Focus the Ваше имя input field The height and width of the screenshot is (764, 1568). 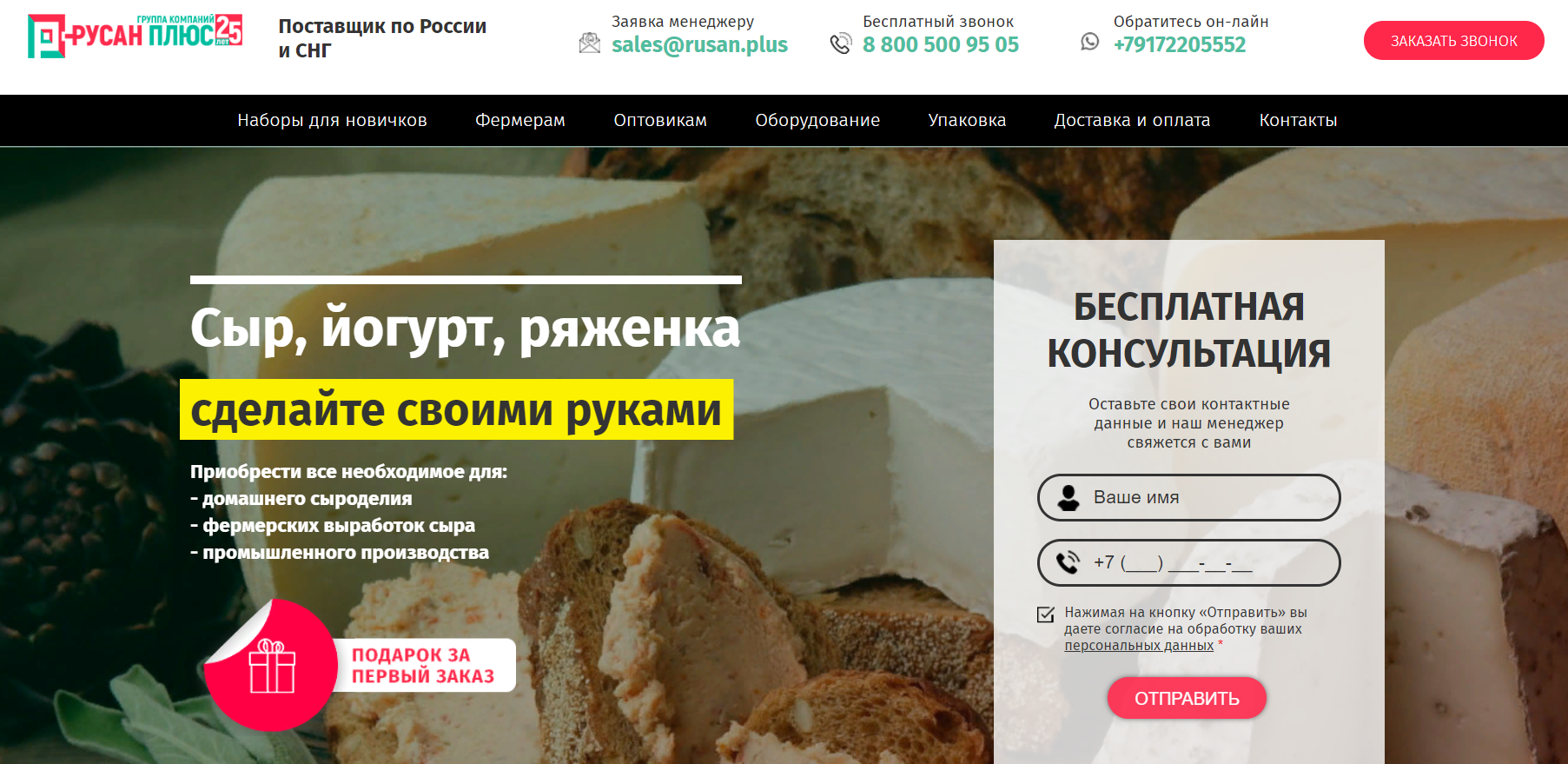tap(1188, 498)
